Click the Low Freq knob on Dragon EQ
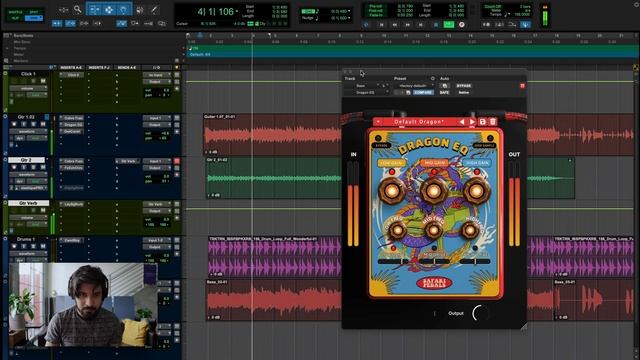This screenshot has height=360, width=640. [x=397, y=230]
